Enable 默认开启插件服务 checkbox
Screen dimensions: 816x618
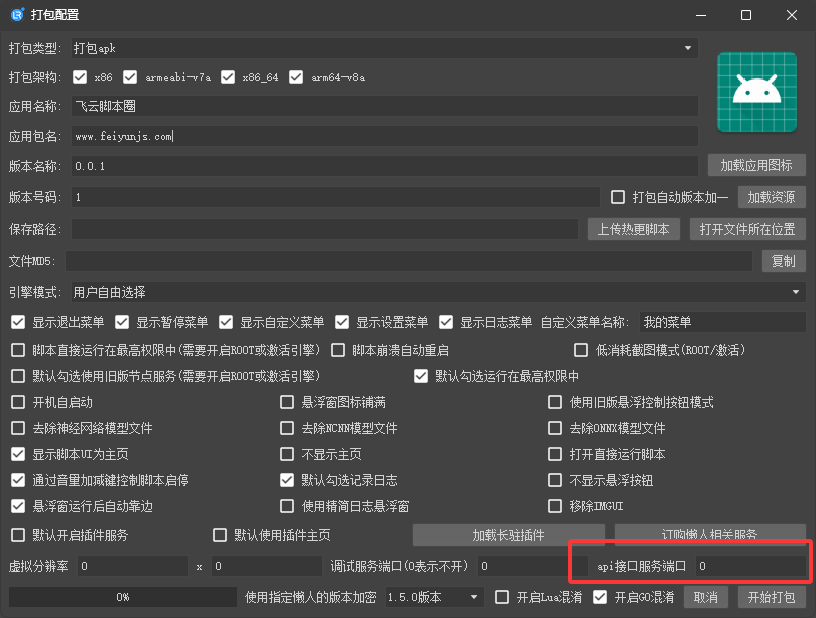[18, 535]
